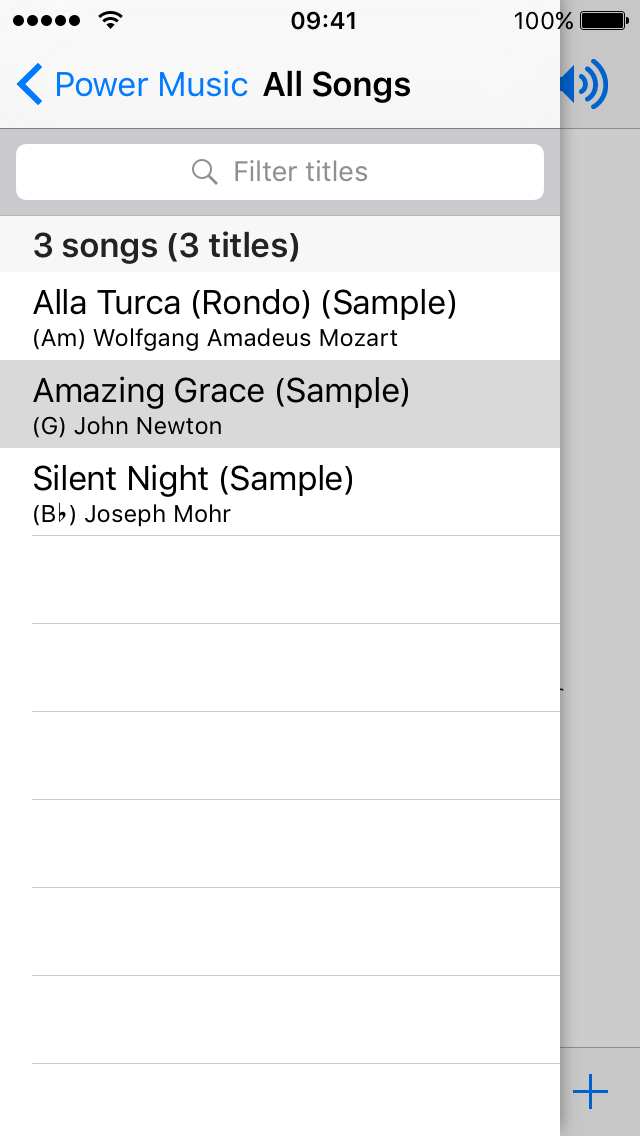The height and width of the screenshot is (1136, 640).
Task: Open Alla Turca (Rondo) (Sample) song
Action: click(245, 303)
